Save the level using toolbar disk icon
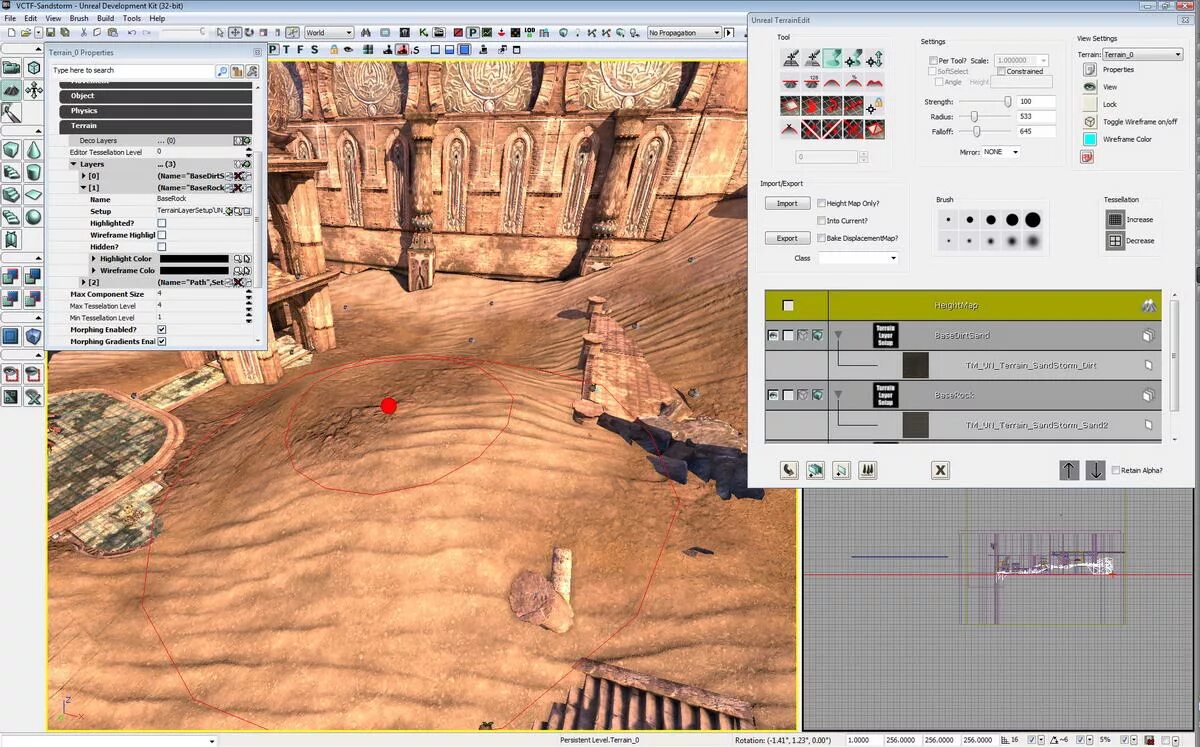The image size is (1200, 747). point(50,33)
